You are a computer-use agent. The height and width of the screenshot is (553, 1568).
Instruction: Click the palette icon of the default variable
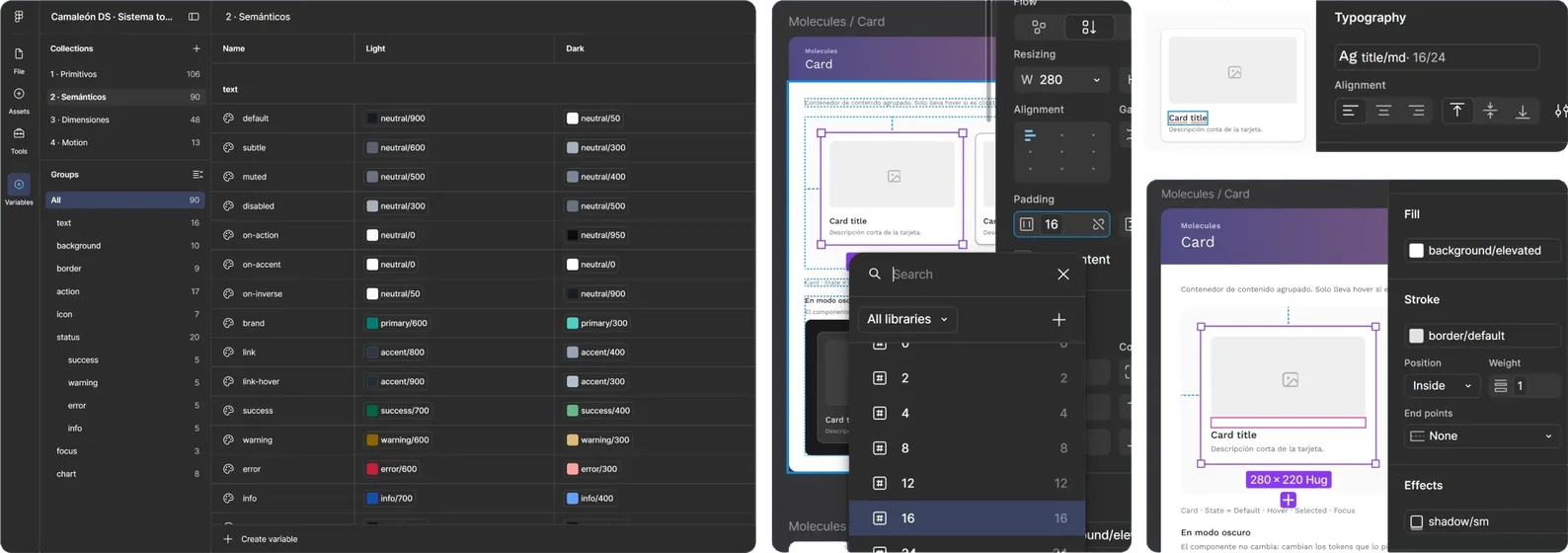(228, 118)
